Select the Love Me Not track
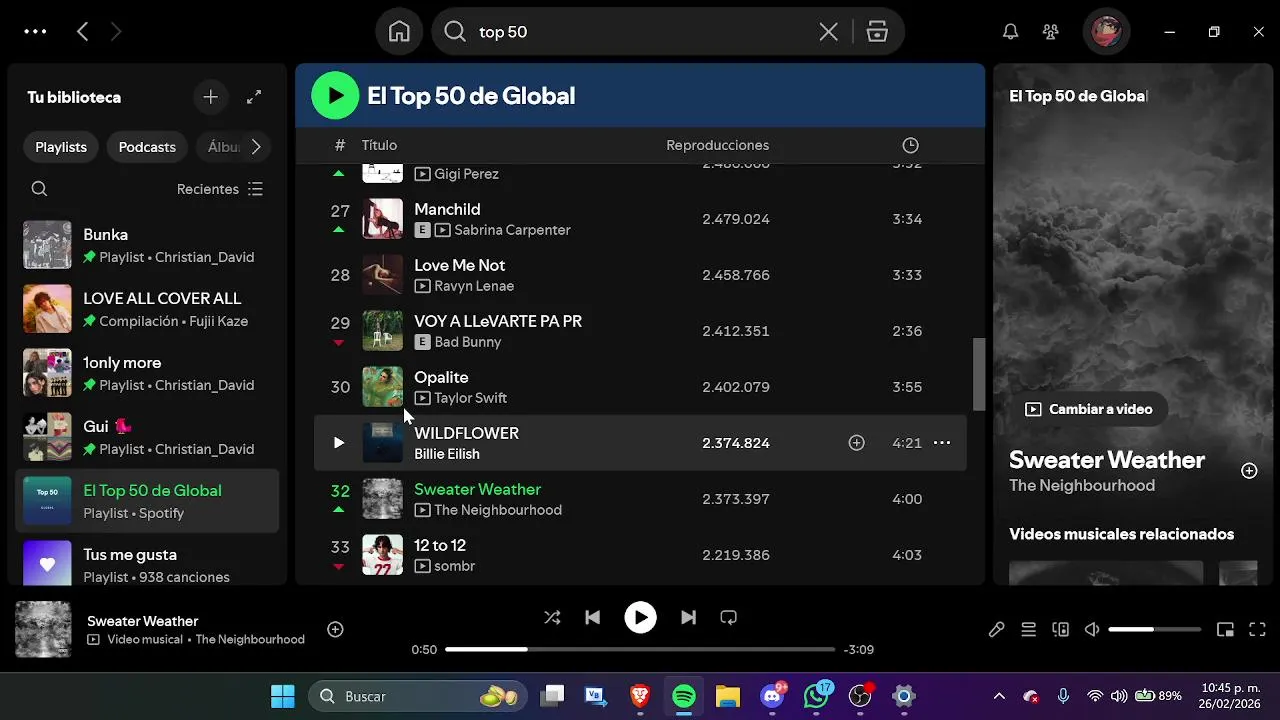Screen dimensions: 1280x720 click(640, 275)
